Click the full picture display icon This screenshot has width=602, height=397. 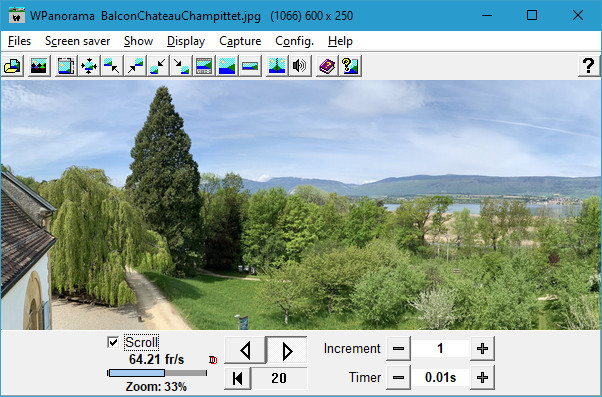tap(227, 66)
